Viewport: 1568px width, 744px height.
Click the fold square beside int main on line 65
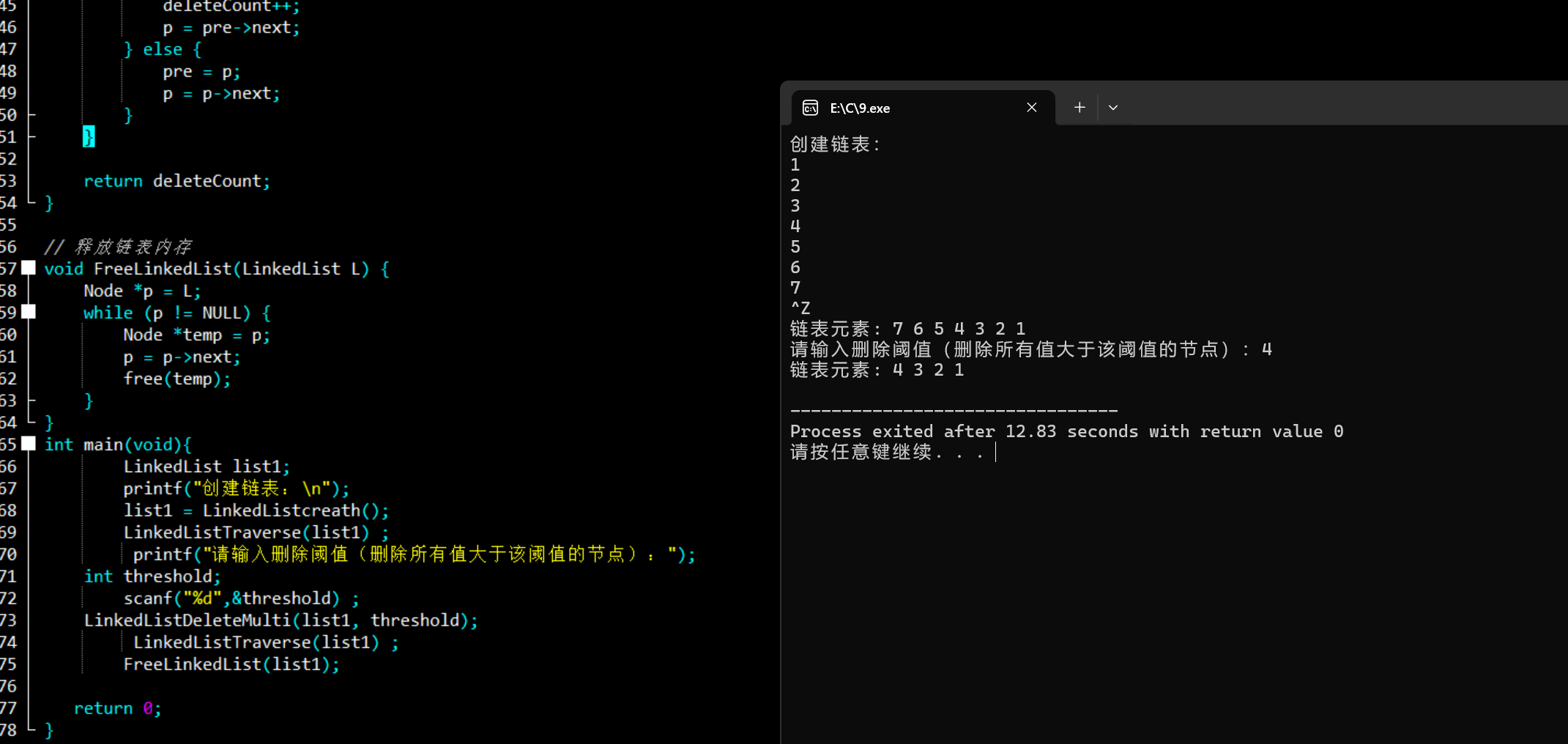tap(29, 444)
